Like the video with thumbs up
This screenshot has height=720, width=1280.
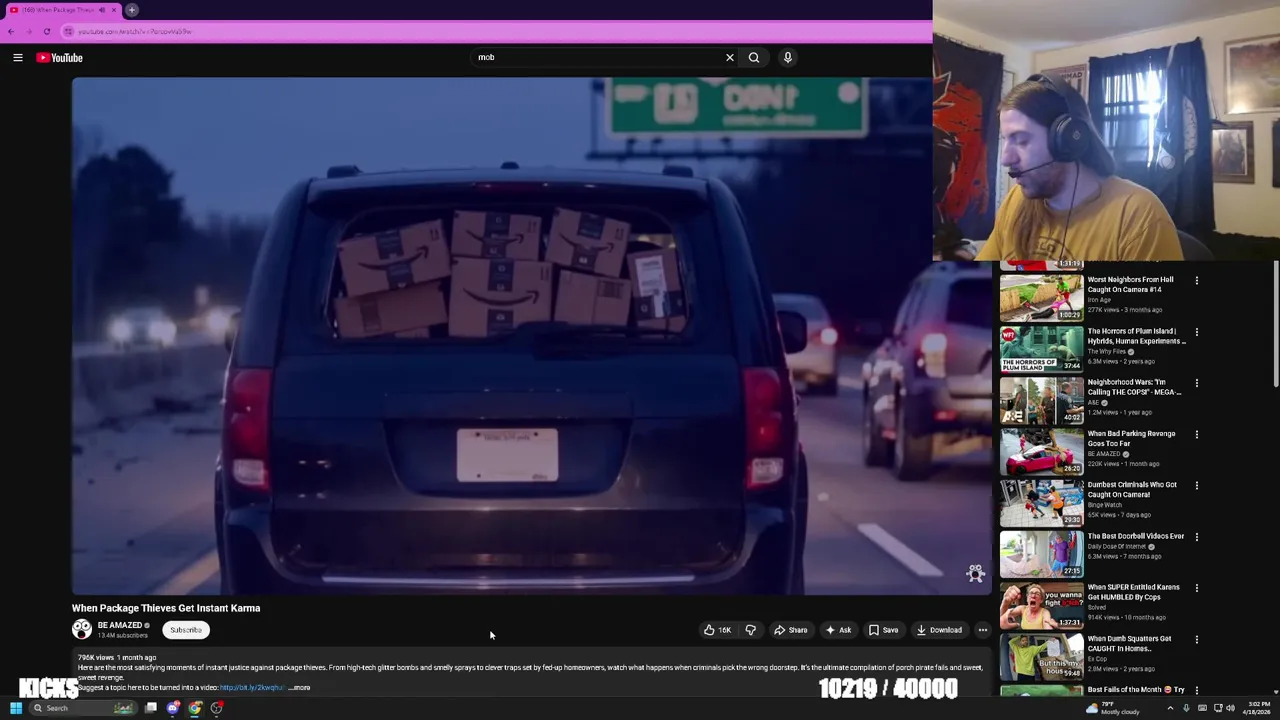[717, 630]
